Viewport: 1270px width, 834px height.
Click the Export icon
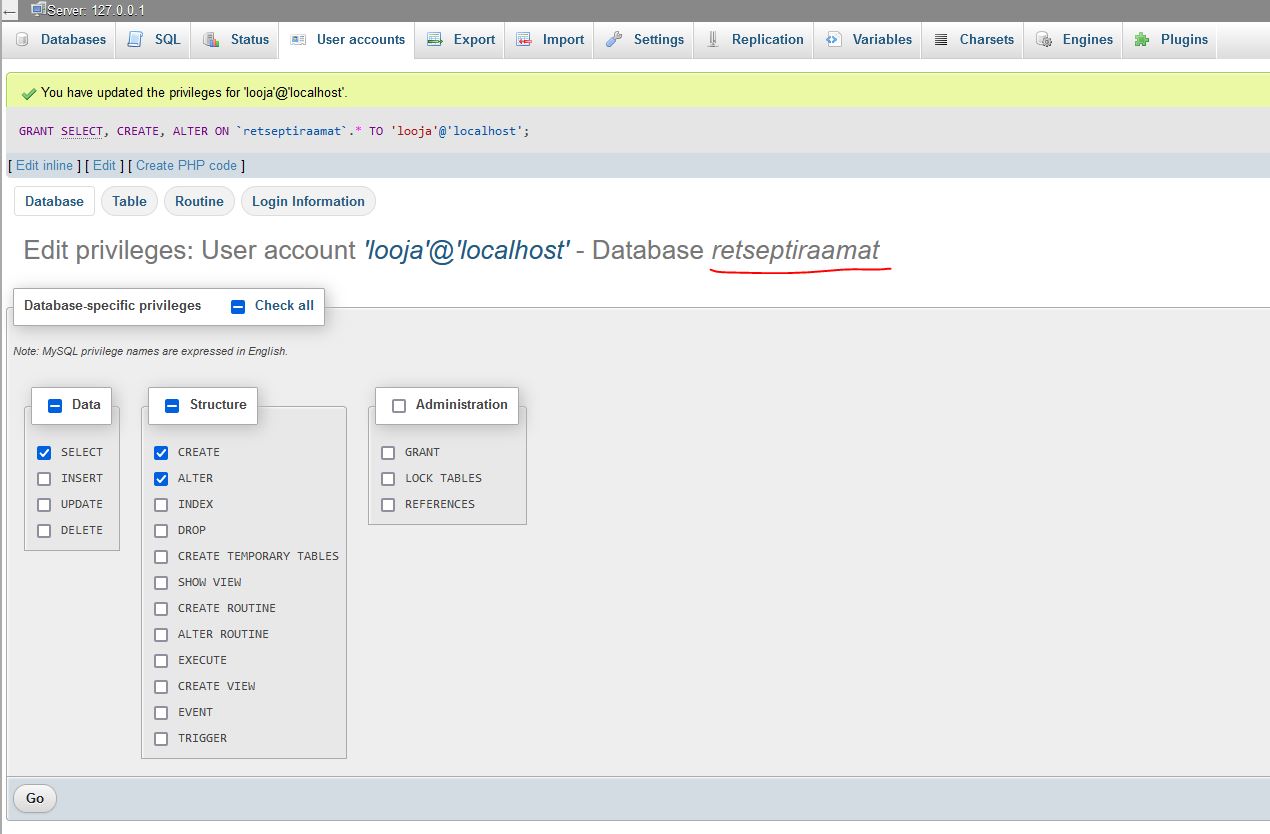[434, 40]
